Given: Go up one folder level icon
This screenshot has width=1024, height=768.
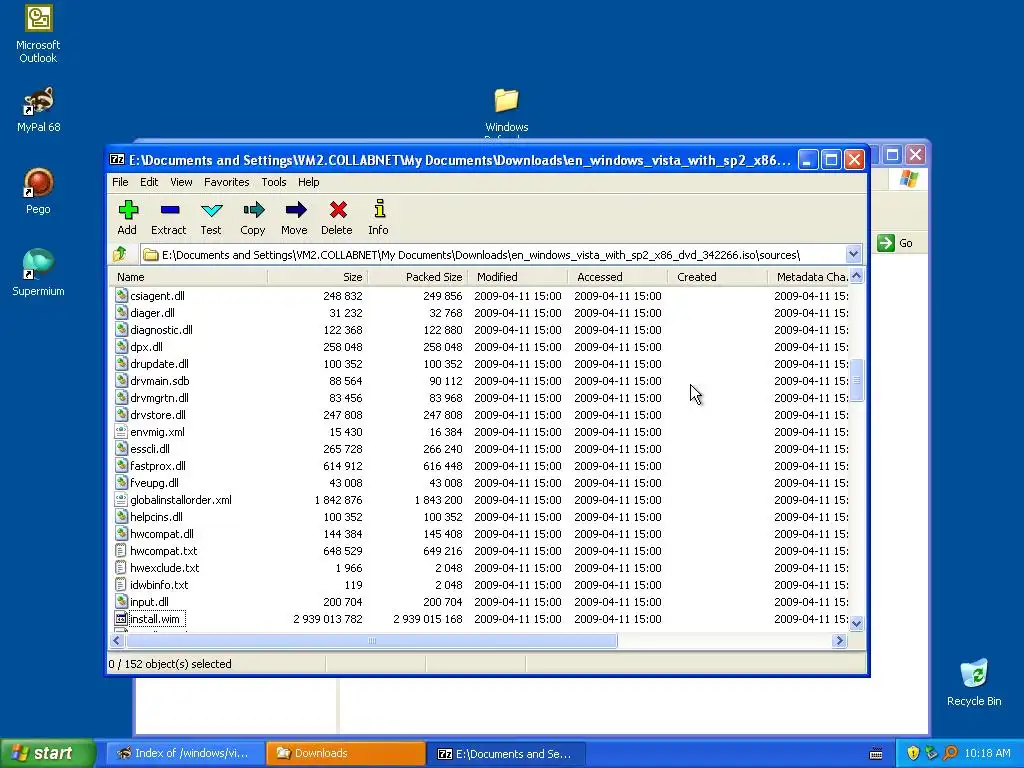Looking at the screenshot, I should coord(120,254).
